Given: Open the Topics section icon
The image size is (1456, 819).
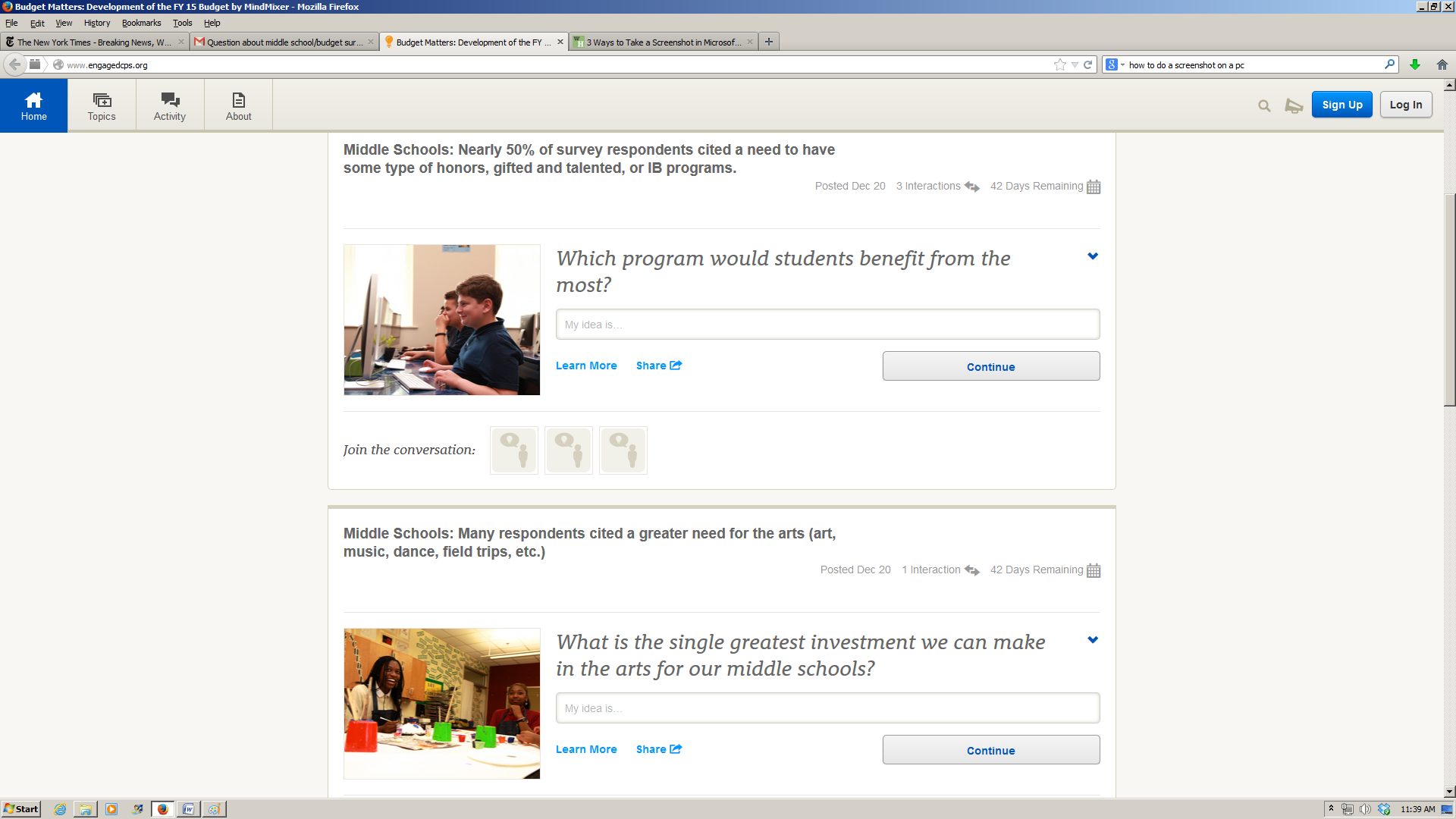Looking at the screenshot, I should [x=102, y=100].
